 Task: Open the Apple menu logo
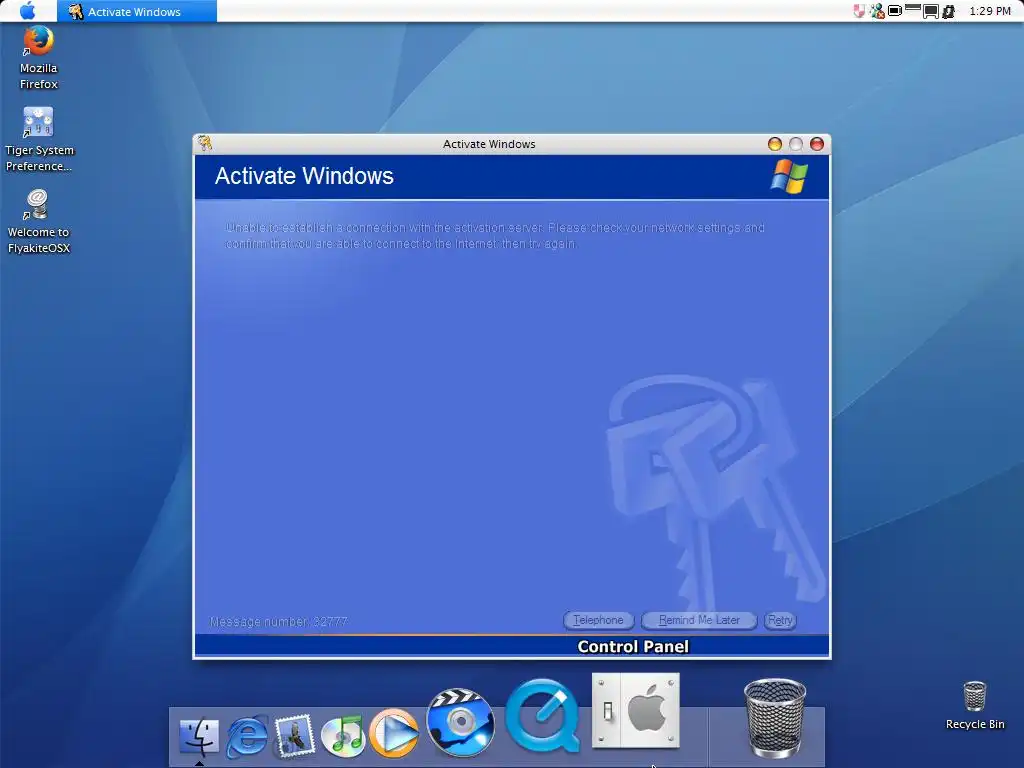[27, 11]
